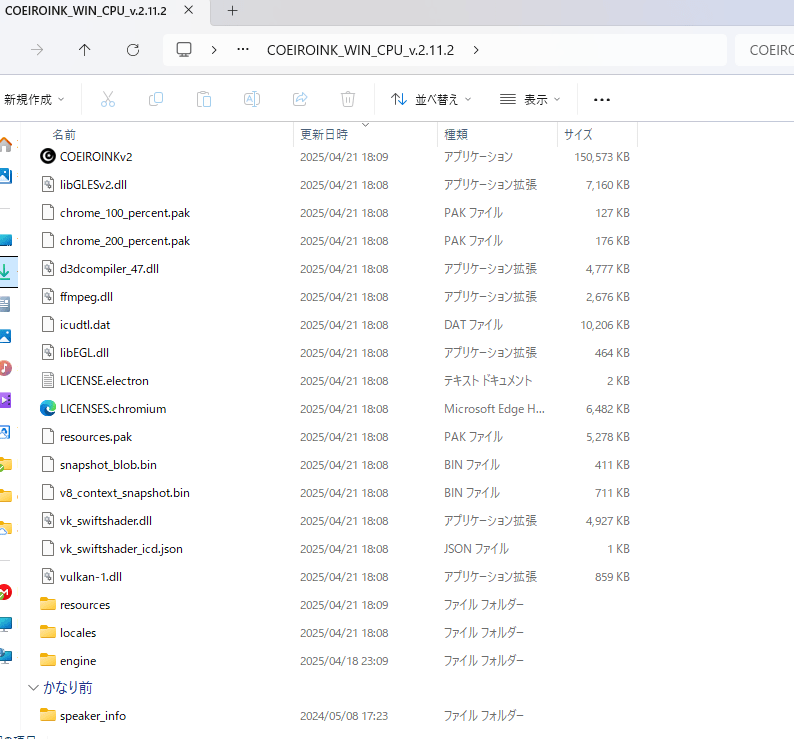Select the file d3dcompiler_47.dll

109,268
